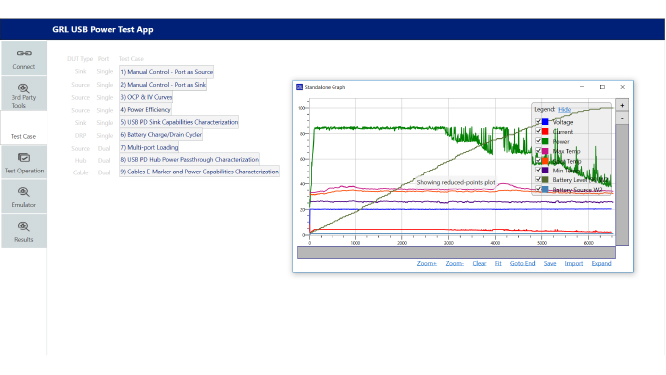Image resolution: width=666 pixels, height=375 pixels.
Task: Click the 'GRL USB Power Test App' title
Action: coord(103,29)
